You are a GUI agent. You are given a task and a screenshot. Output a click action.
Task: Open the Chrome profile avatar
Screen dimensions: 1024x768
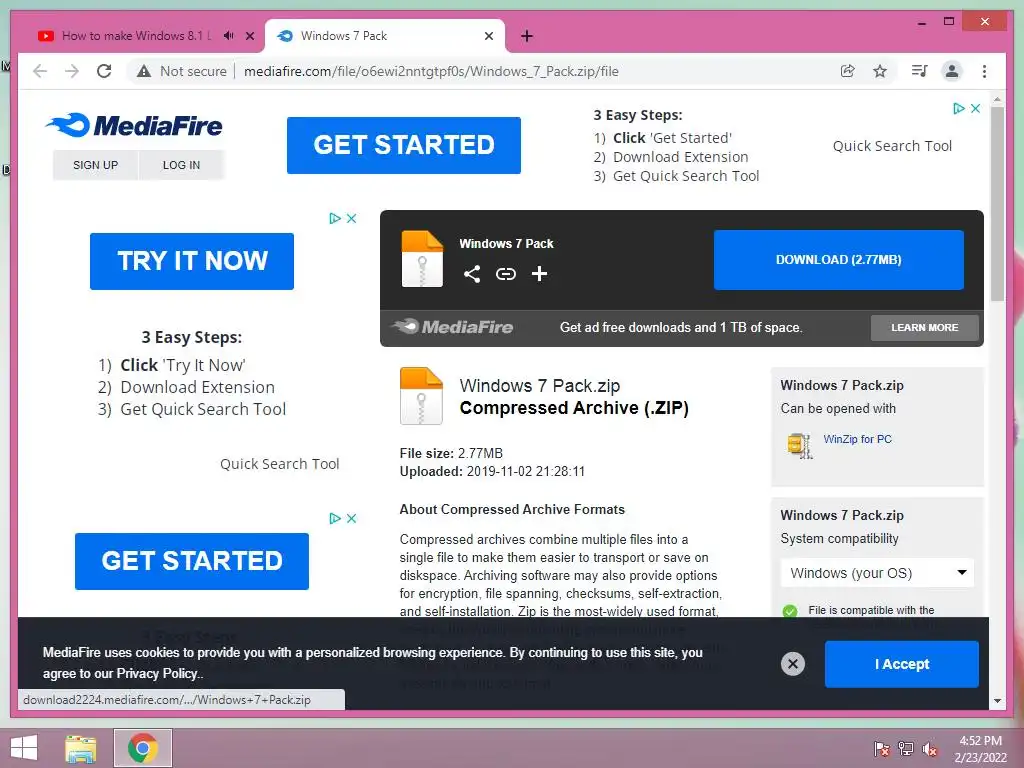(x=952, y=71)
